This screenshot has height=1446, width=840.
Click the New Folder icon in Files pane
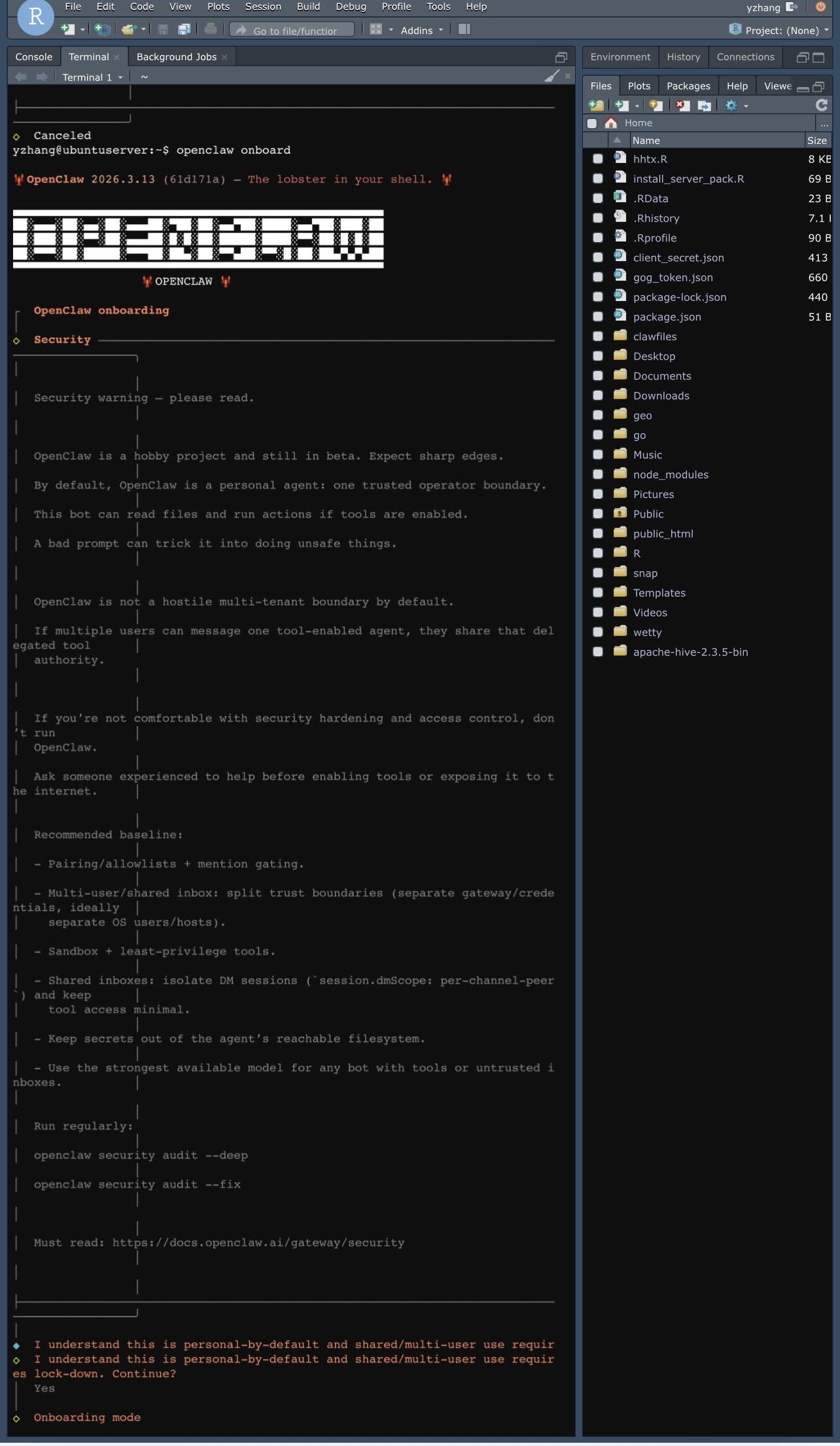tap(596, 105)
